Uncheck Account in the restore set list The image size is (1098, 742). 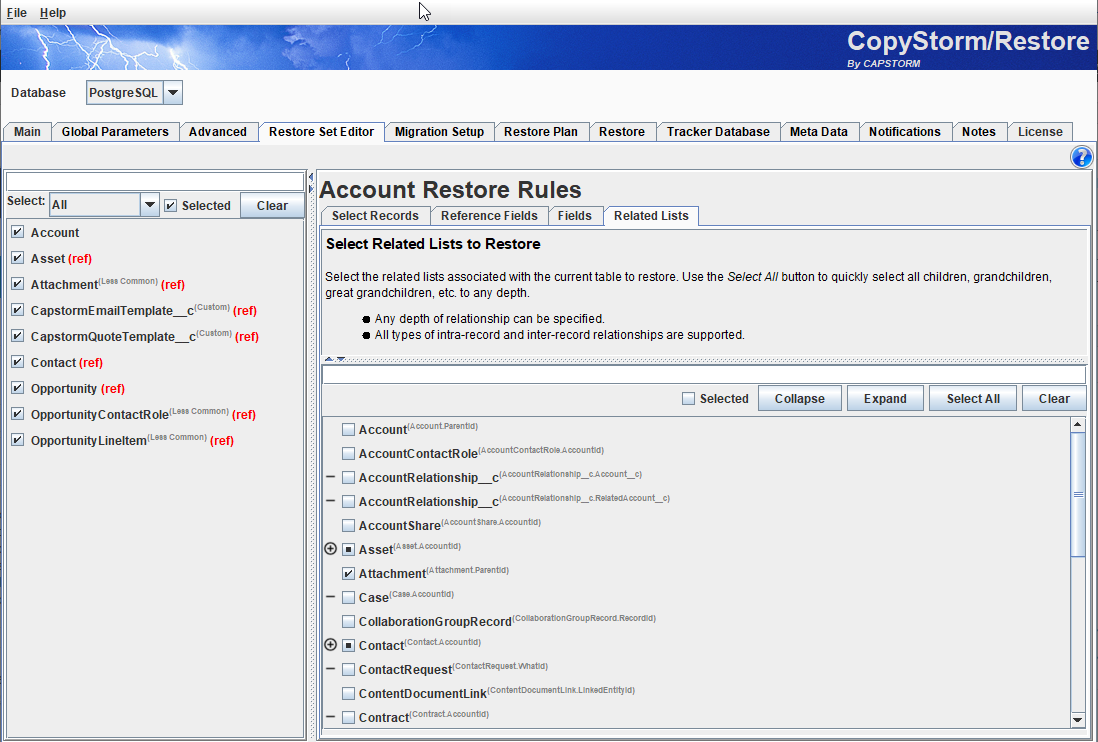(18, 232)
